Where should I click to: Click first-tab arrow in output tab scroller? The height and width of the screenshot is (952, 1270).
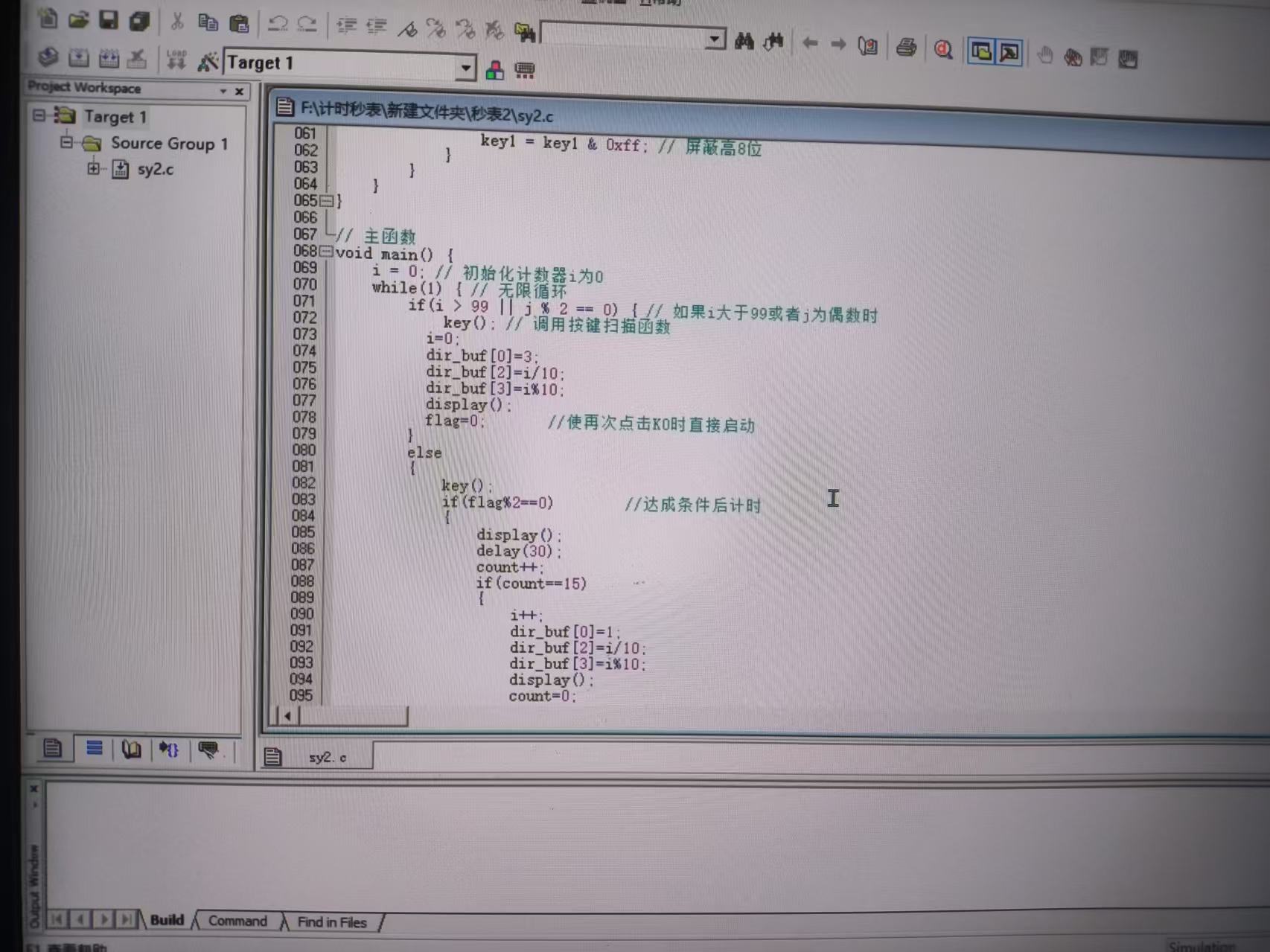click(x=57, y=919)
